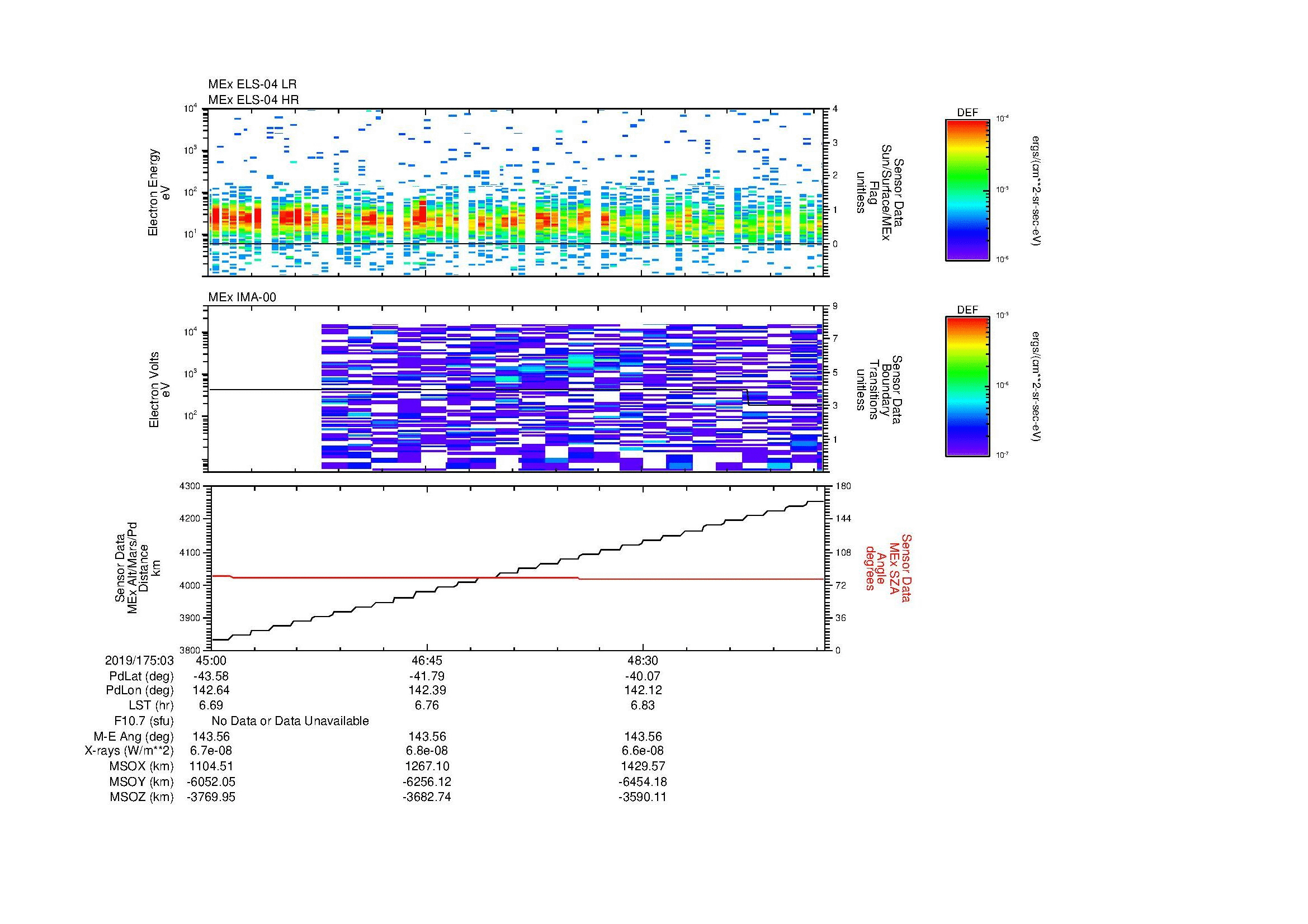
Task: Click the MSOY (km) row label
Action: (141, 782)
